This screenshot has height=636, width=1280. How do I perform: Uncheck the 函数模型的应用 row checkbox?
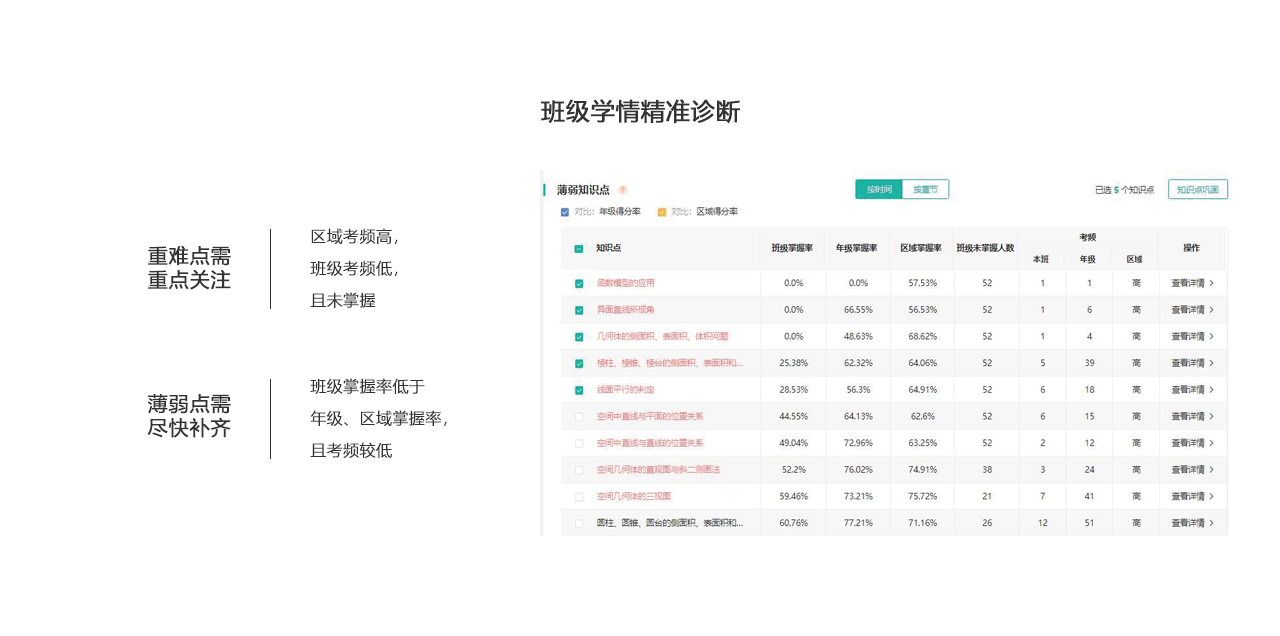point(579,283)
